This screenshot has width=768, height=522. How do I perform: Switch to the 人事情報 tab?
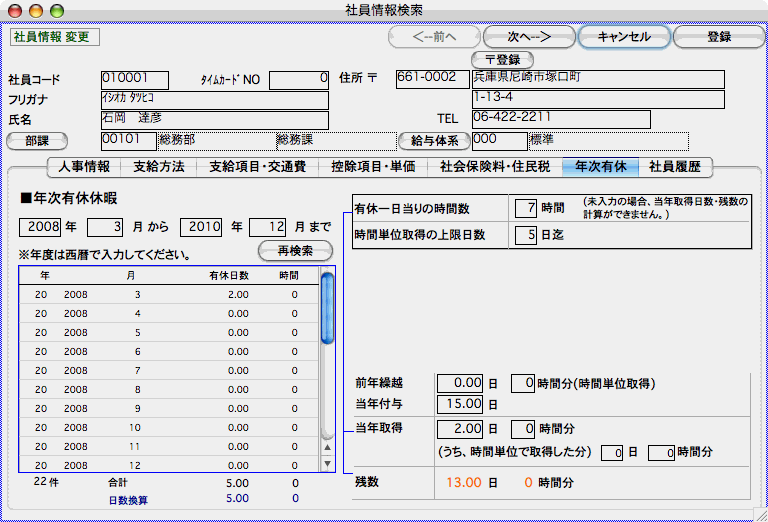84,167
